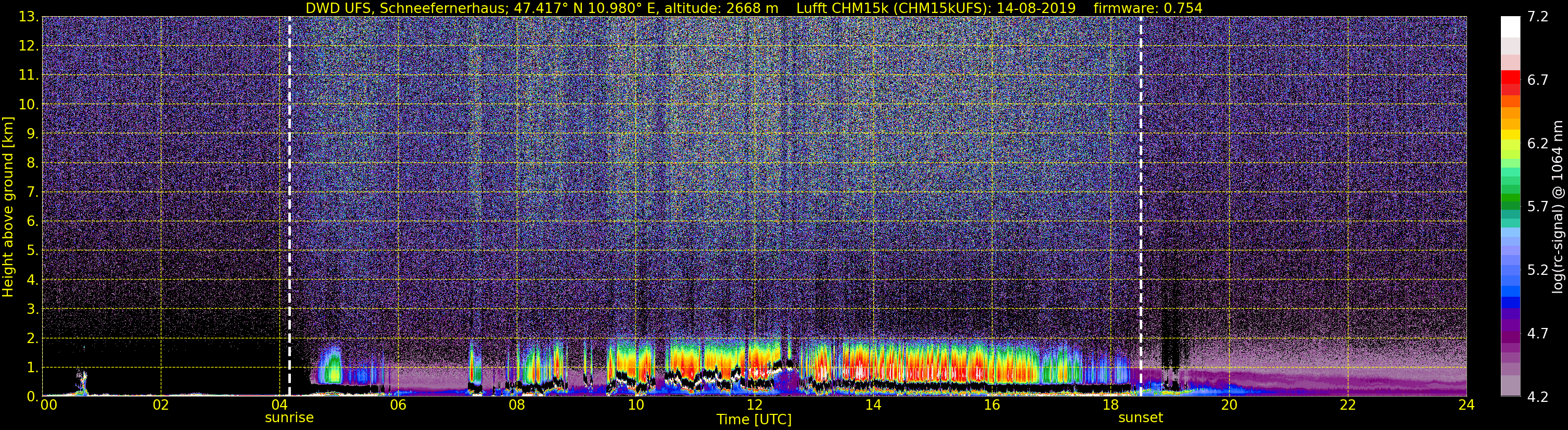This screenshot has width=1568, height=430.
Task: Click the '6.' height axis tick label
Action: click(x=32, y=221)
